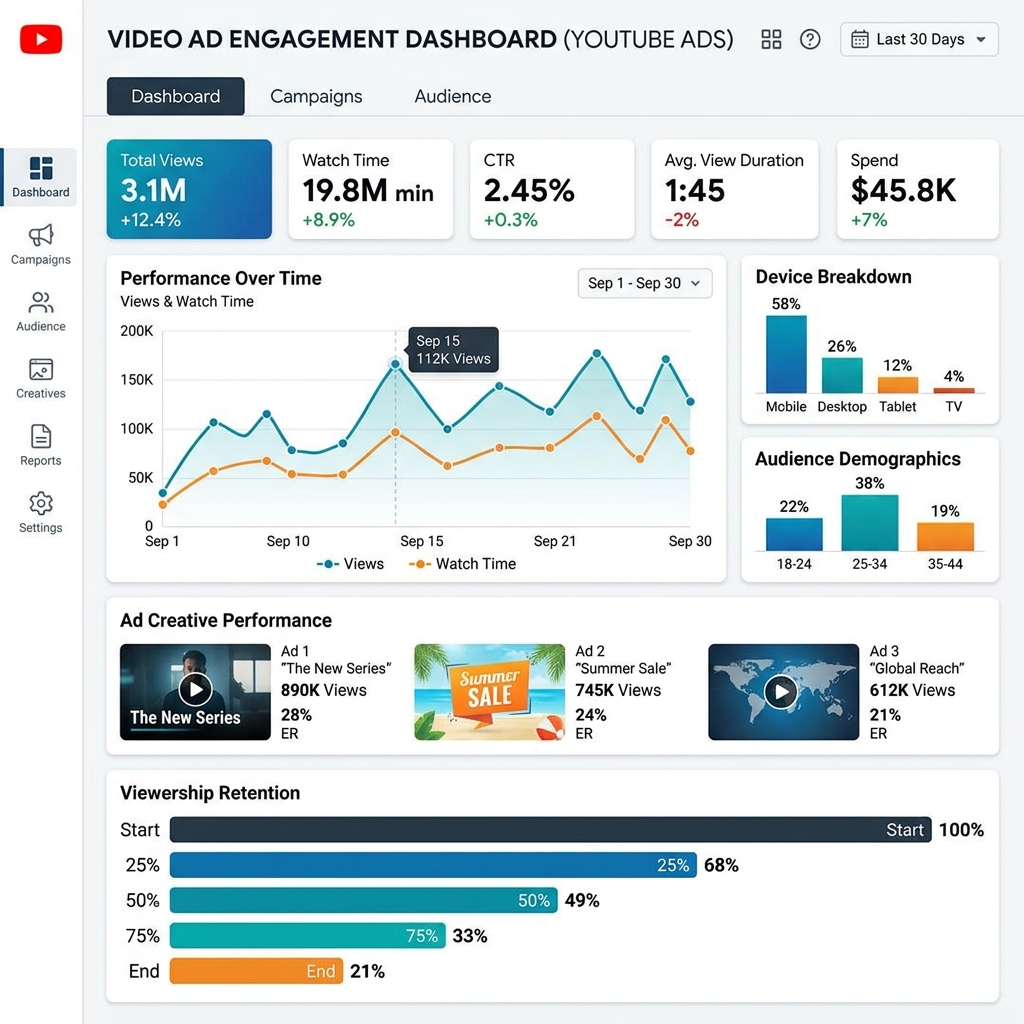Toggle the Watch Time series in legend
Screen dimensions: 1024x1024
pyautogui.click(x=462, y=564)
